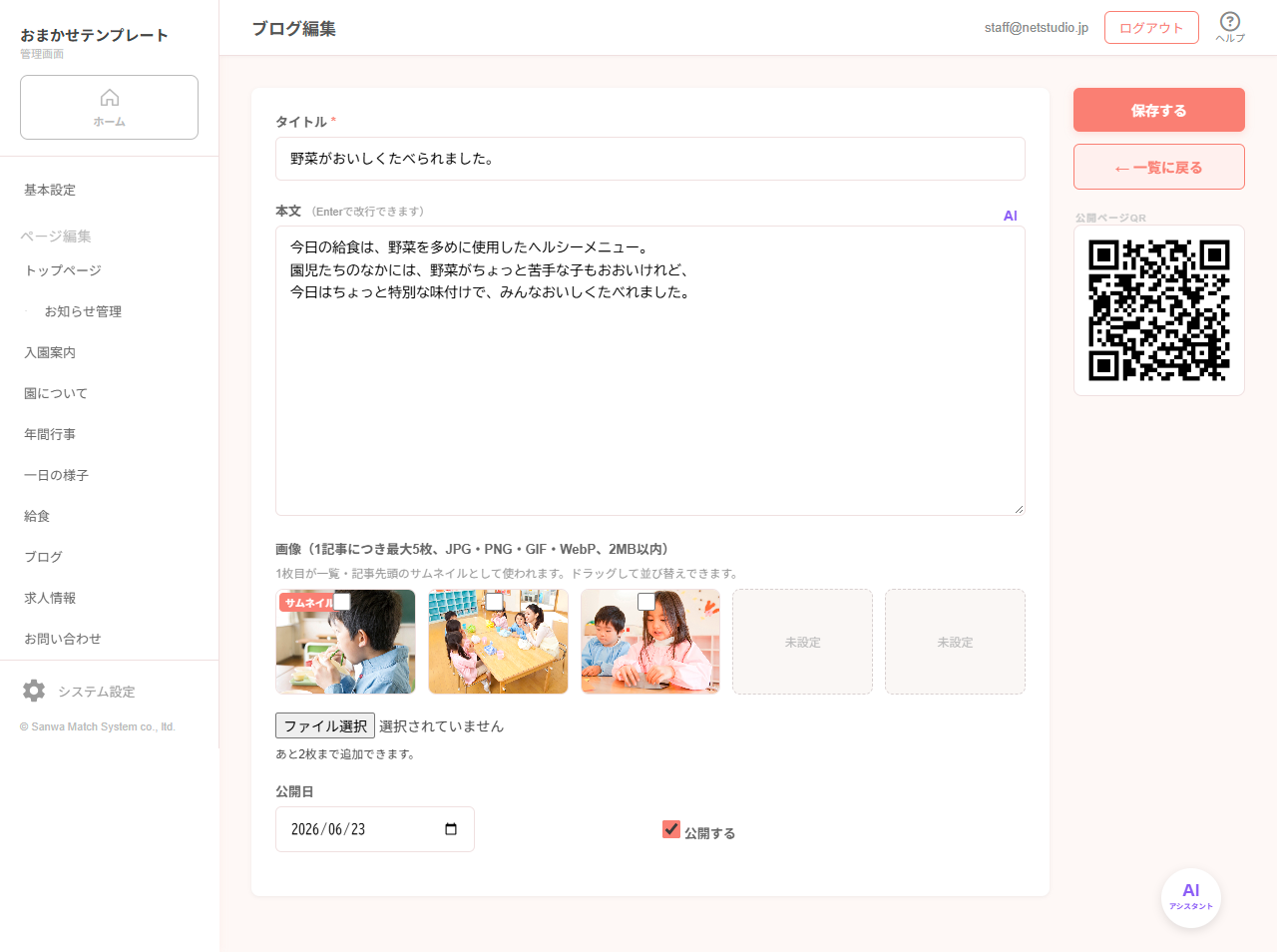
Task: Open the AI アシスタント floating button
Action: [1191, 898]
